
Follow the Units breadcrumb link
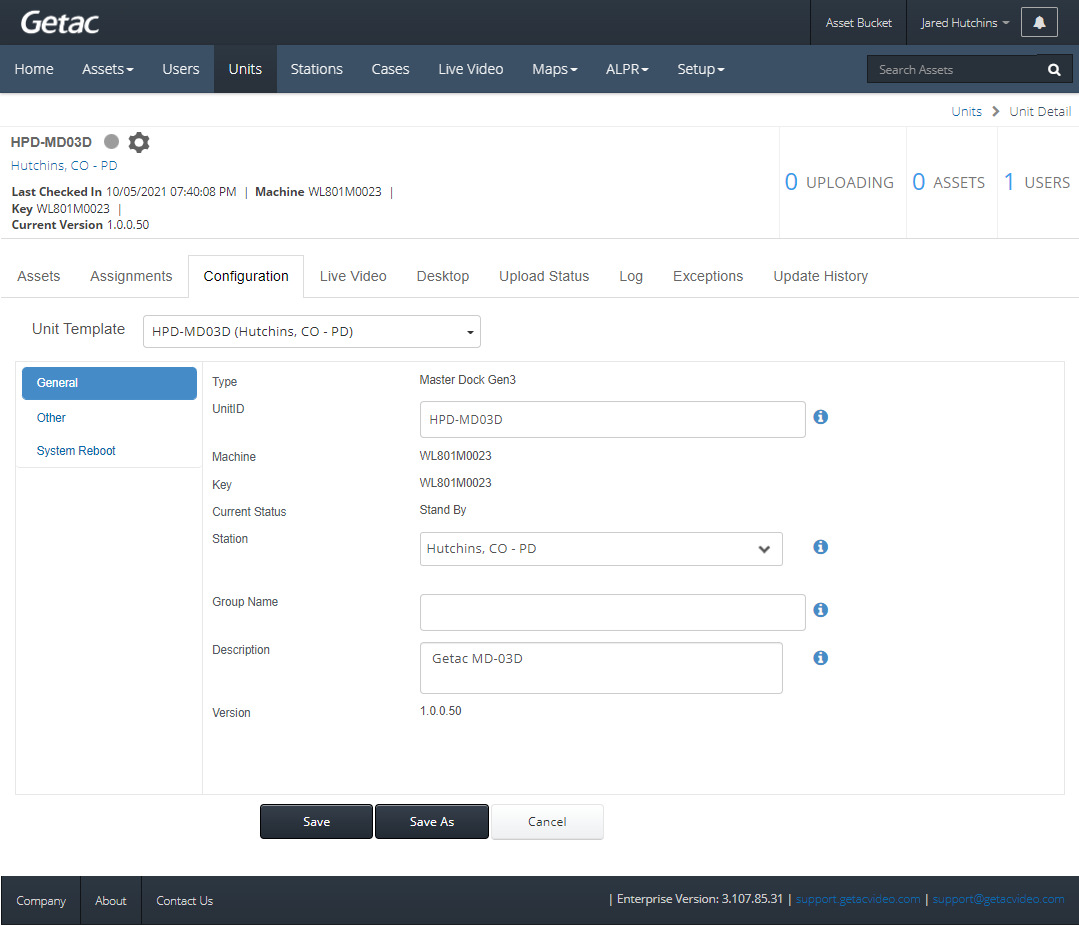click(966, 111)
